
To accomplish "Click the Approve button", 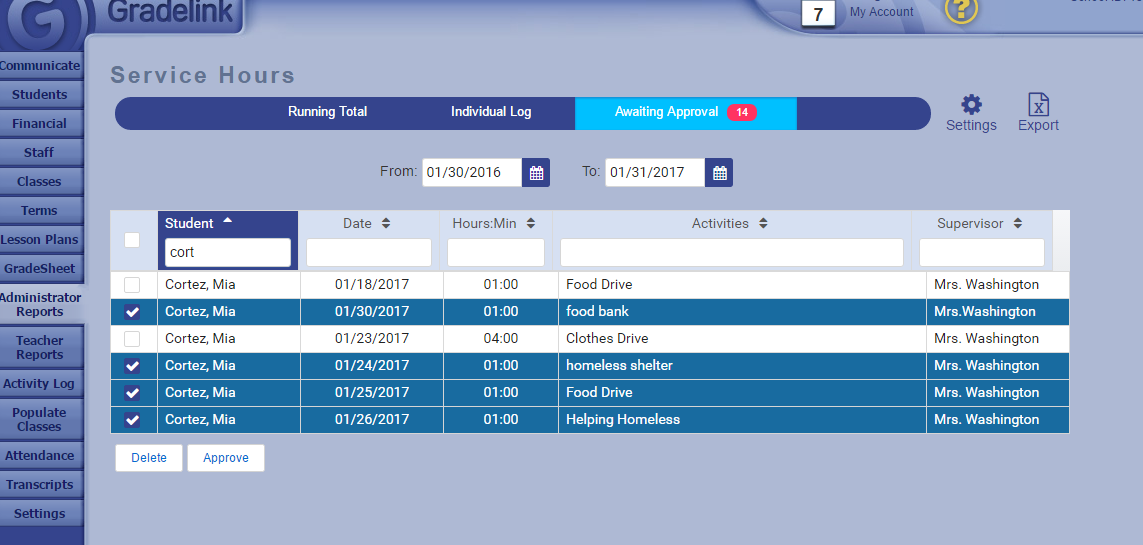I will click(x=226, y=458).
